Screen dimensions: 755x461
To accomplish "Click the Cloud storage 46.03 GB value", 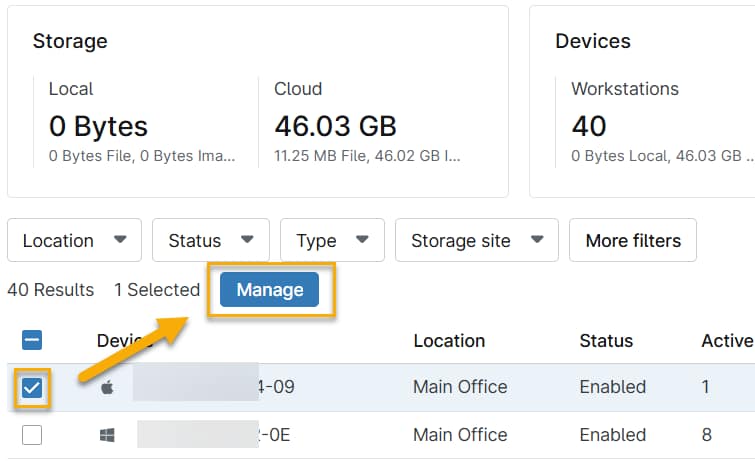I will (x=335, y=127).
